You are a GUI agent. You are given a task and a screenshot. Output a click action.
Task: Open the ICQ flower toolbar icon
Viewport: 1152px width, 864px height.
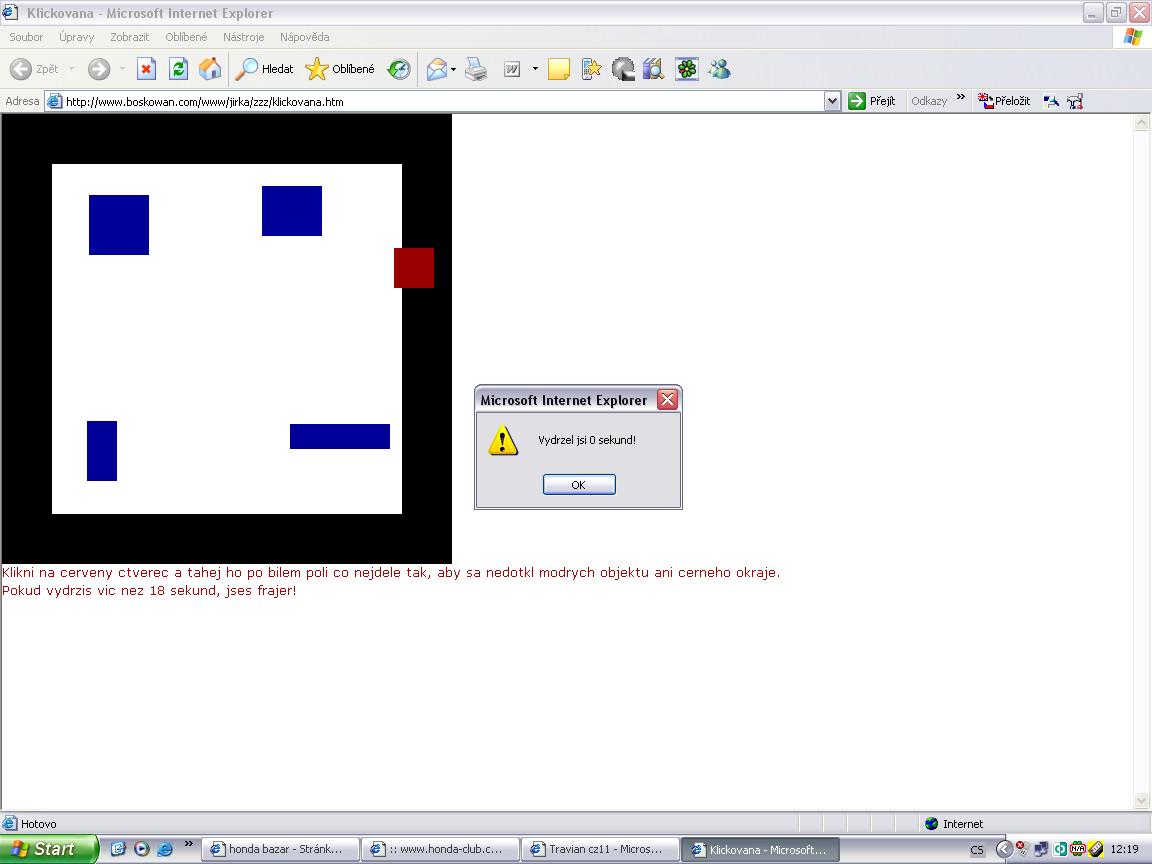pyautogui.click(x=687, y=69)
